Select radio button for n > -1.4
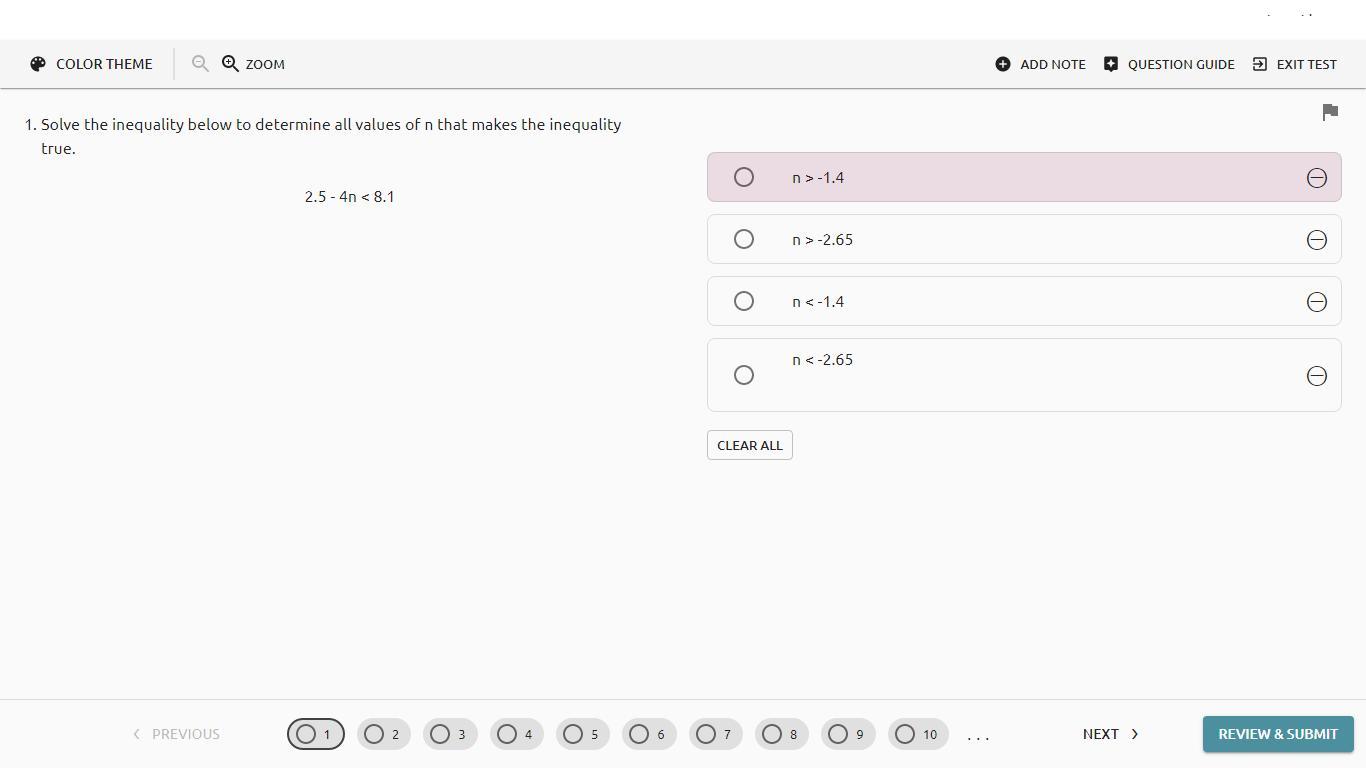This screenshot has width=1366, height=768. coord(744,178)
